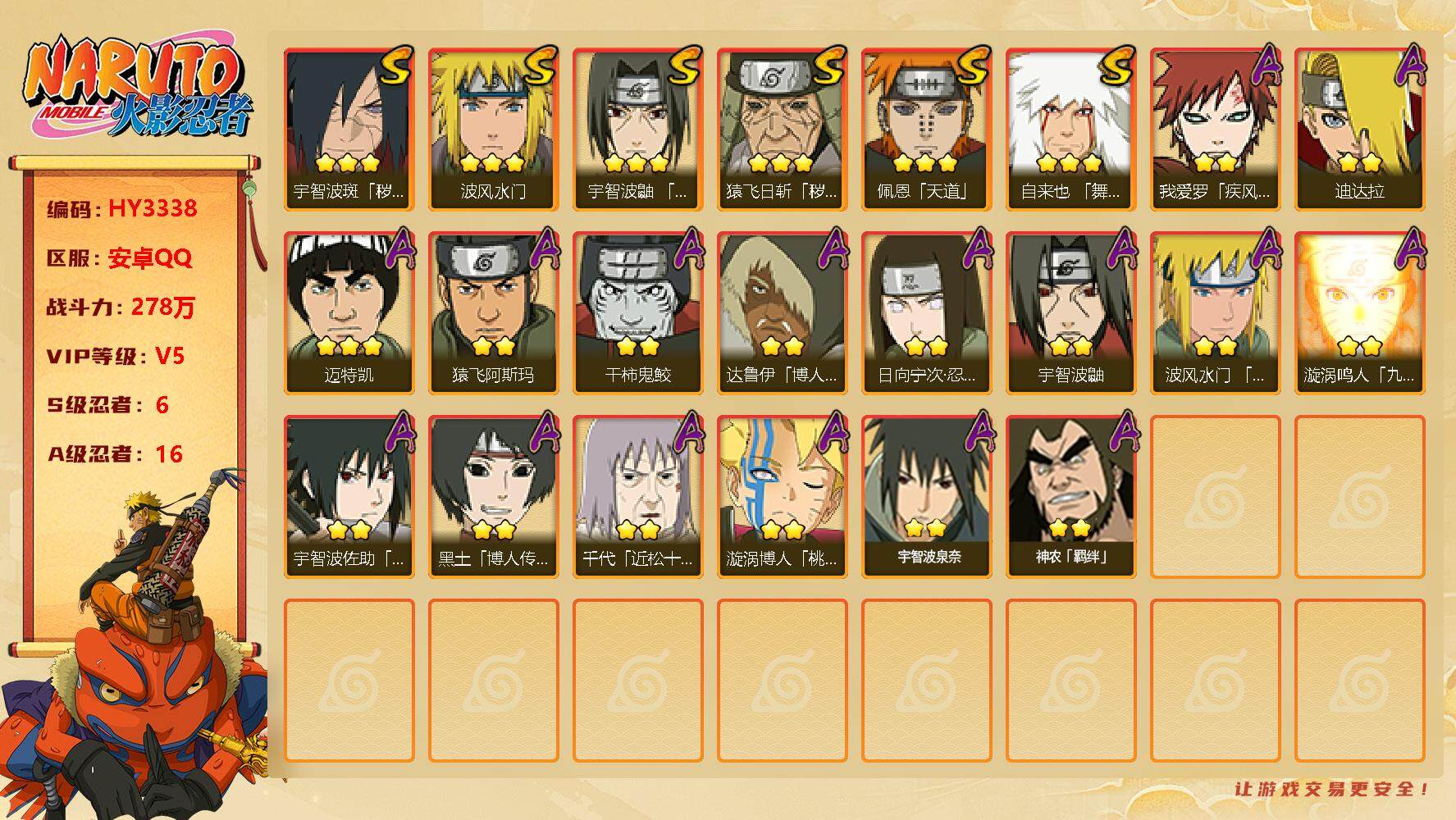Select the 迈特凯 ninja card
Viewport: 1456px width, 820px height.
click(x=349, y=312)
